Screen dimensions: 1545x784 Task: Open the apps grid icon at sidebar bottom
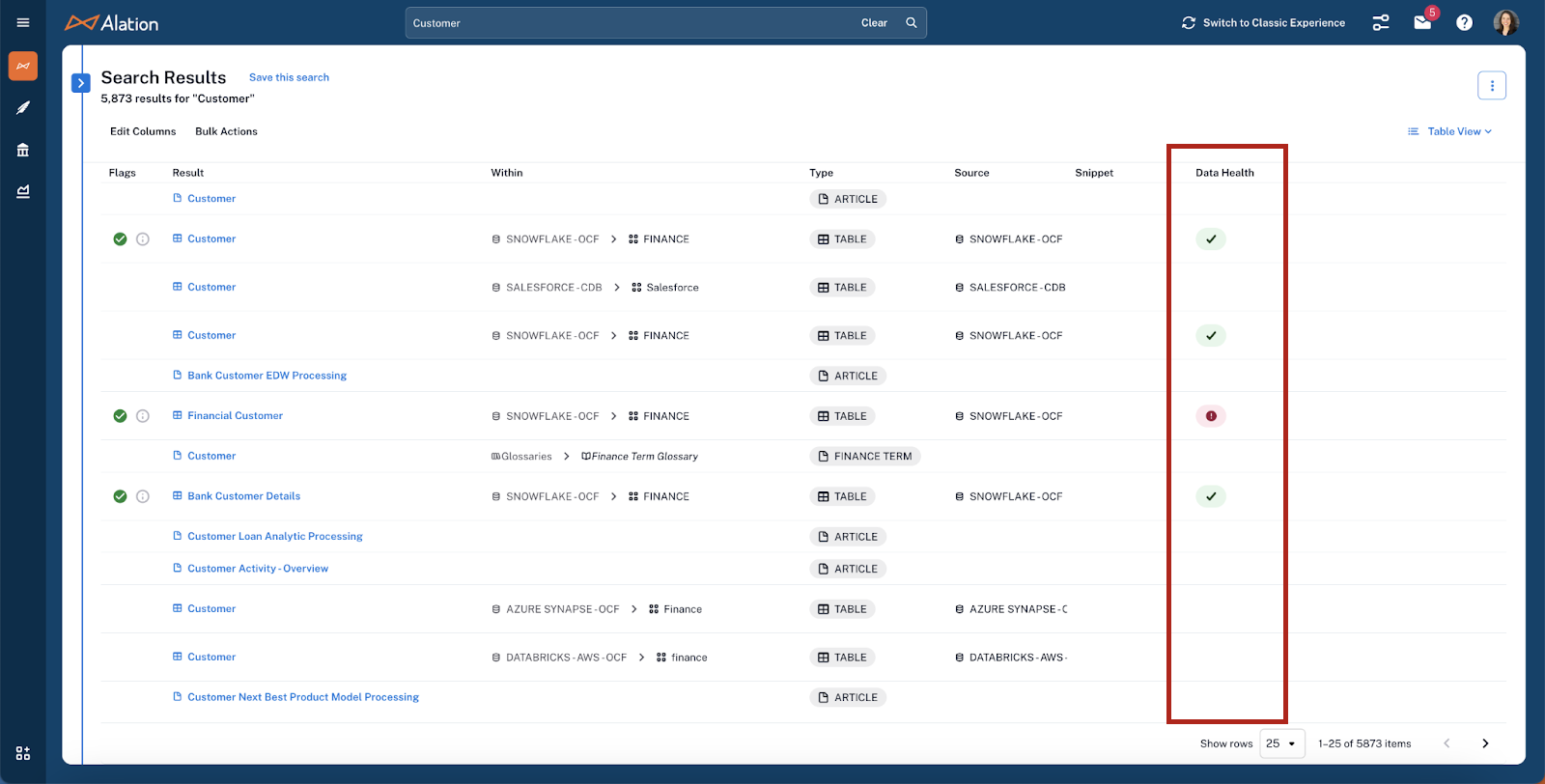[x=23, y=753]
